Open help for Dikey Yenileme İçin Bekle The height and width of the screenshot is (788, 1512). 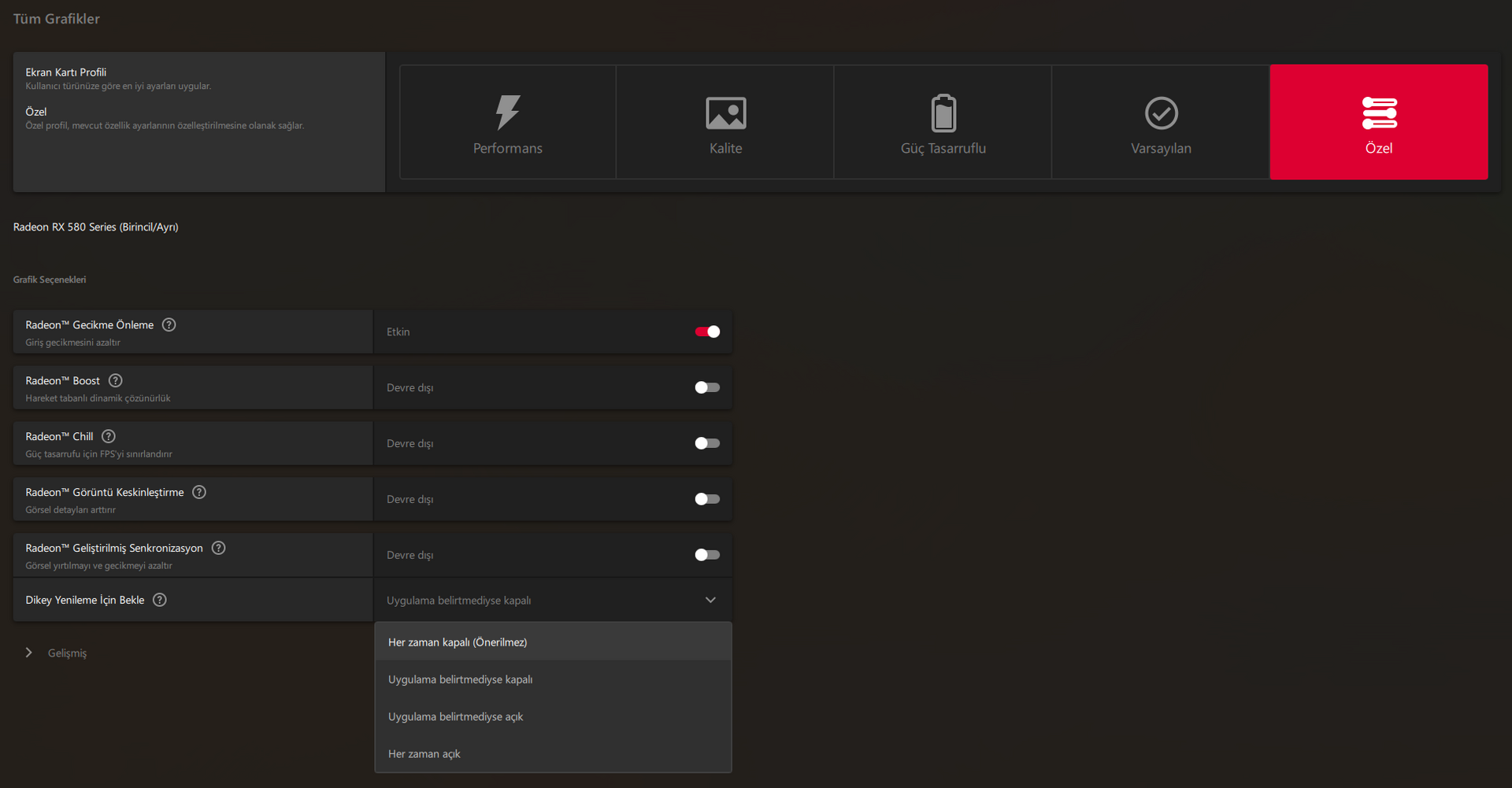click(x=160, y=600)
